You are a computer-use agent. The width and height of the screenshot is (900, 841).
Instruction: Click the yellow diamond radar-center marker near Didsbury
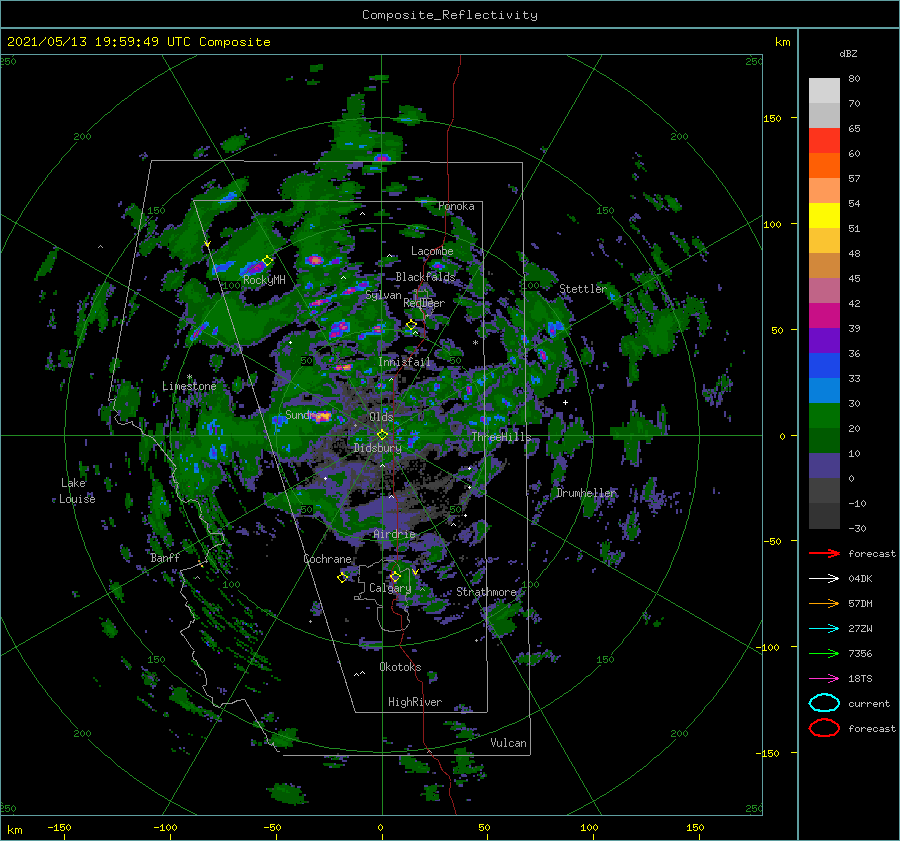click(382, 435)
